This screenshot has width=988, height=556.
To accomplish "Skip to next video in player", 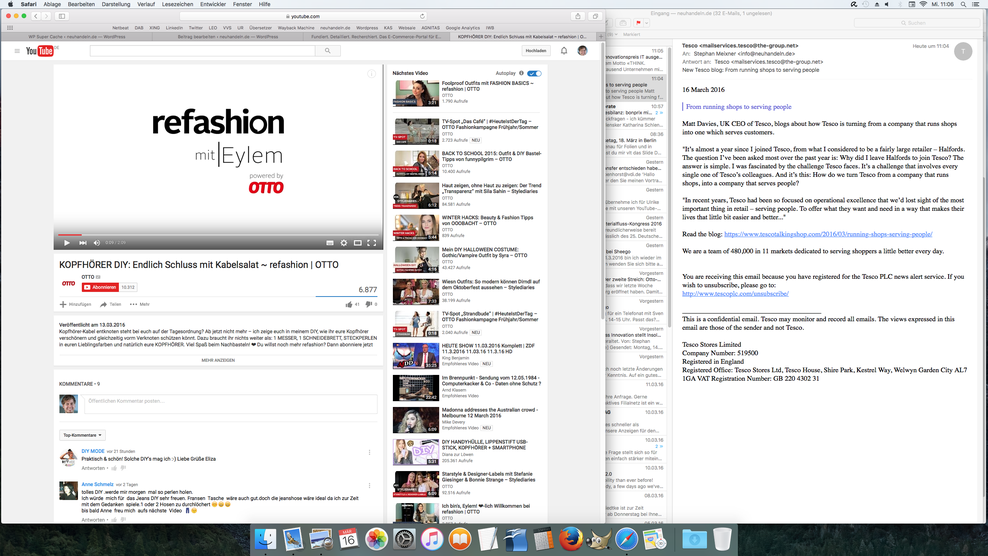I will 83,243.
